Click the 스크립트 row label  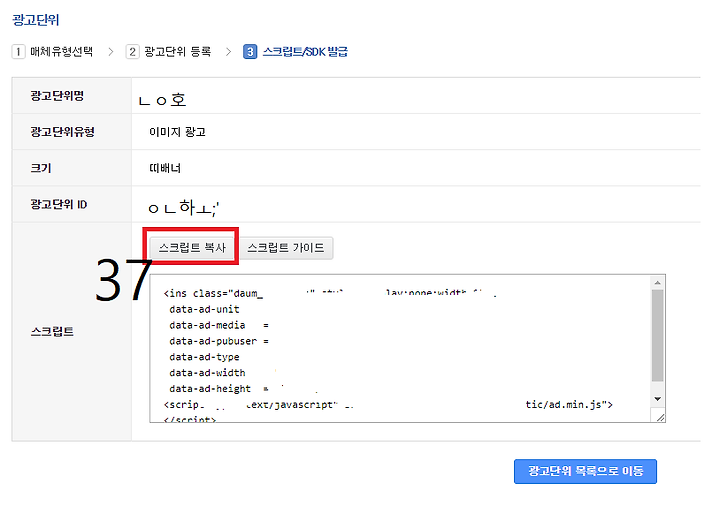coord(52,332)
